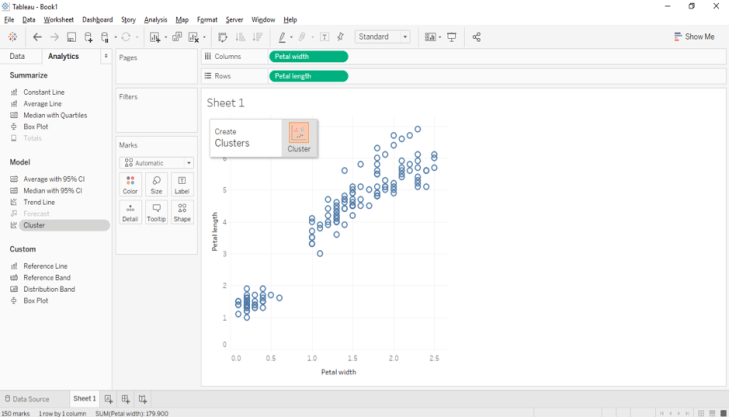Click the Size marks card button

pos(156,184)
